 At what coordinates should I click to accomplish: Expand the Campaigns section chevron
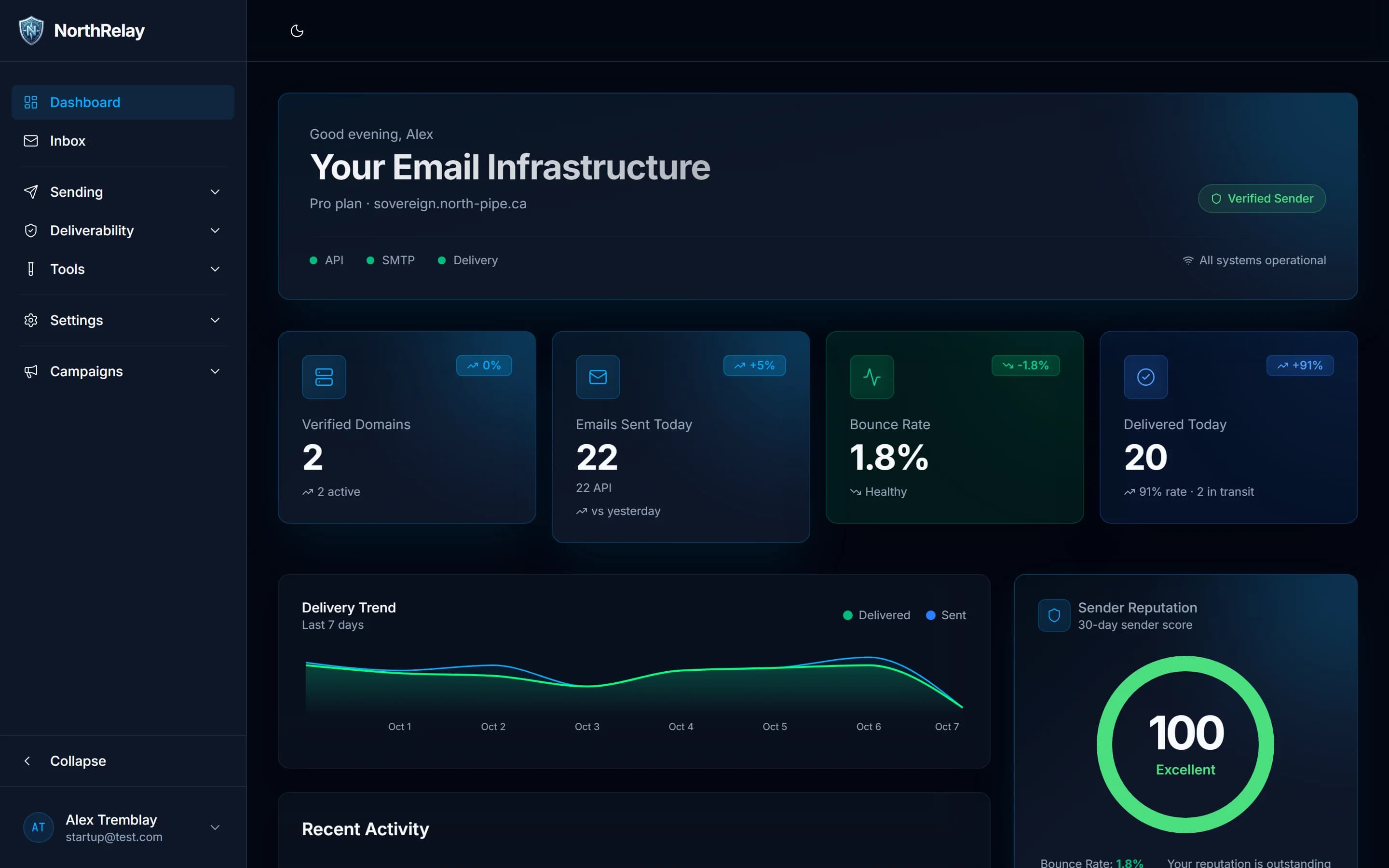pyautogui.click(x=215, y=371)
